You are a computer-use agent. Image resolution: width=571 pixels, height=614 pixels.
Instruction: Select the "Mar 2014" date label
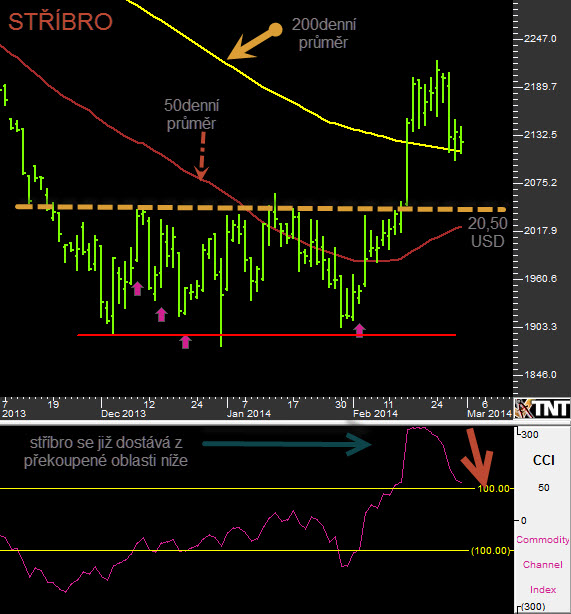(489, 414)
